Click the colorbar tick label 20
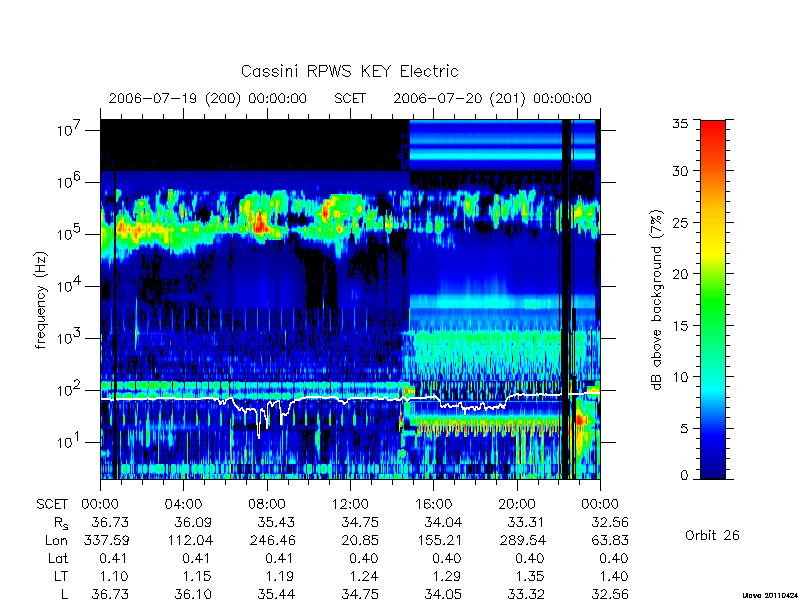The image size is (800, 600). pos(680,274)
